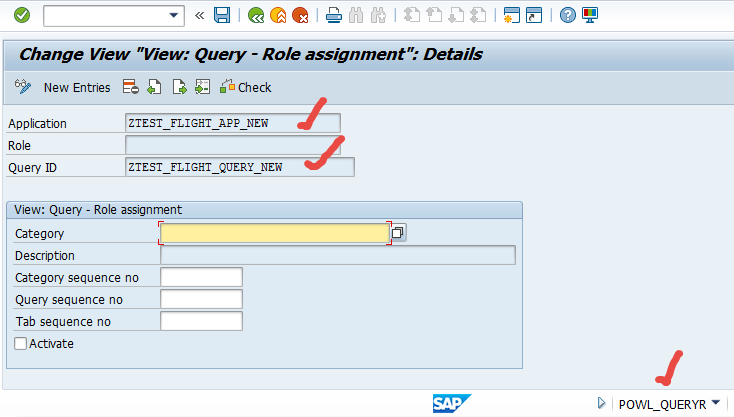This screenshot has width=734, height=417.
Task: Open Help with the question mark icon
Action: pos(568,15)
